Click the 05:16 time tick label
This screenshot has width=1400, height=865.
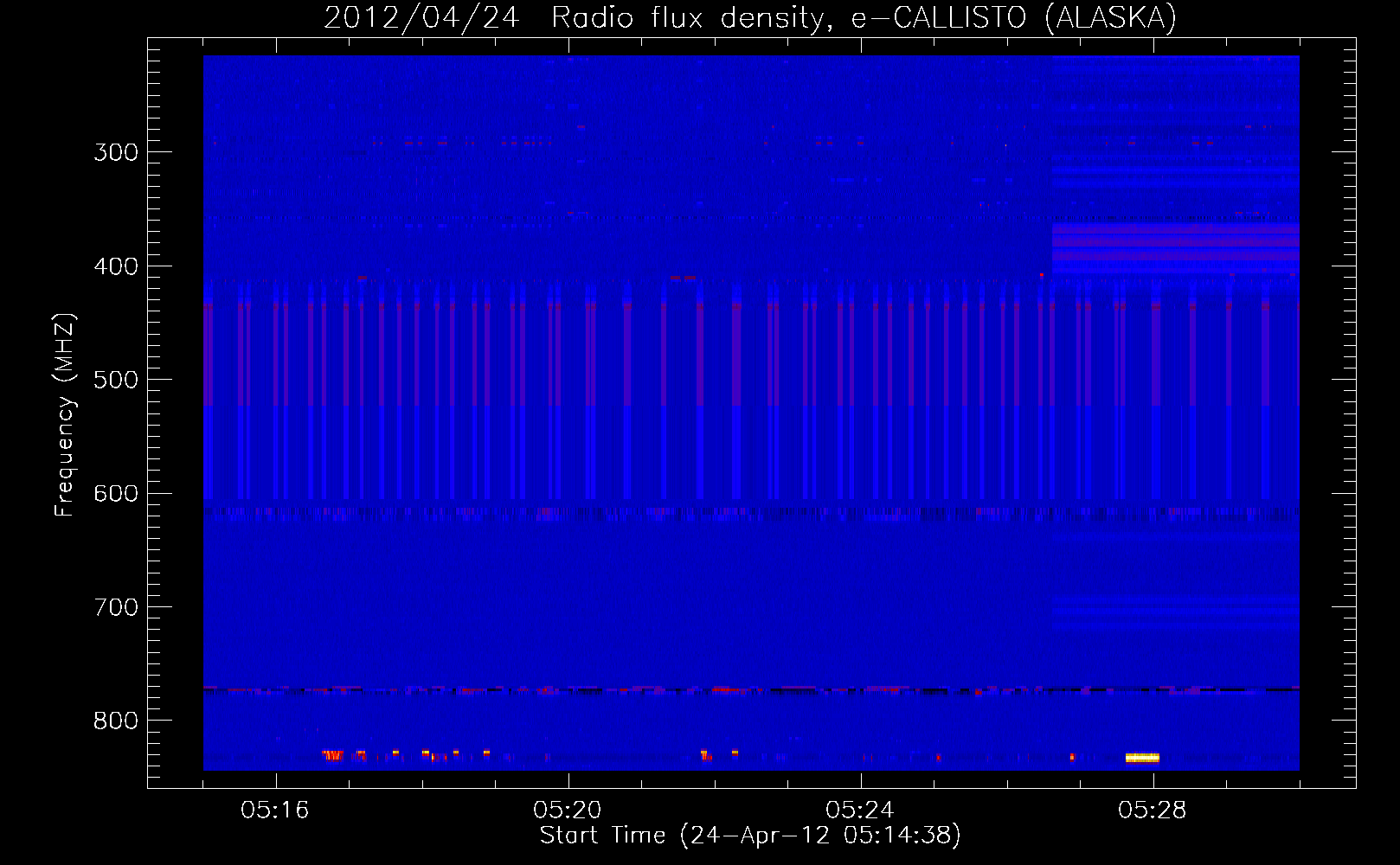pyautogui.click(x=275, y=811)
